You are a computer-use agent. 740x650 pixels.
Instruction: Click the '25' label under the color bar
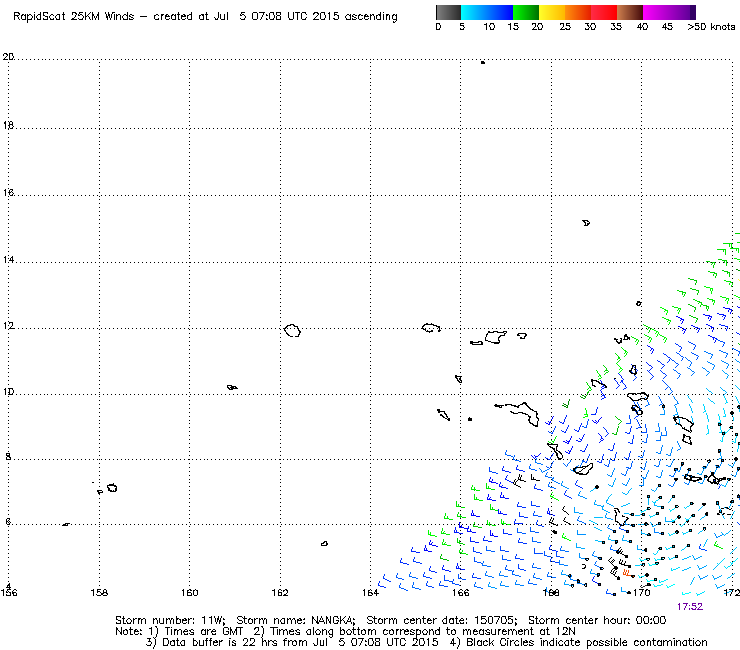click(x=565, y=27)
